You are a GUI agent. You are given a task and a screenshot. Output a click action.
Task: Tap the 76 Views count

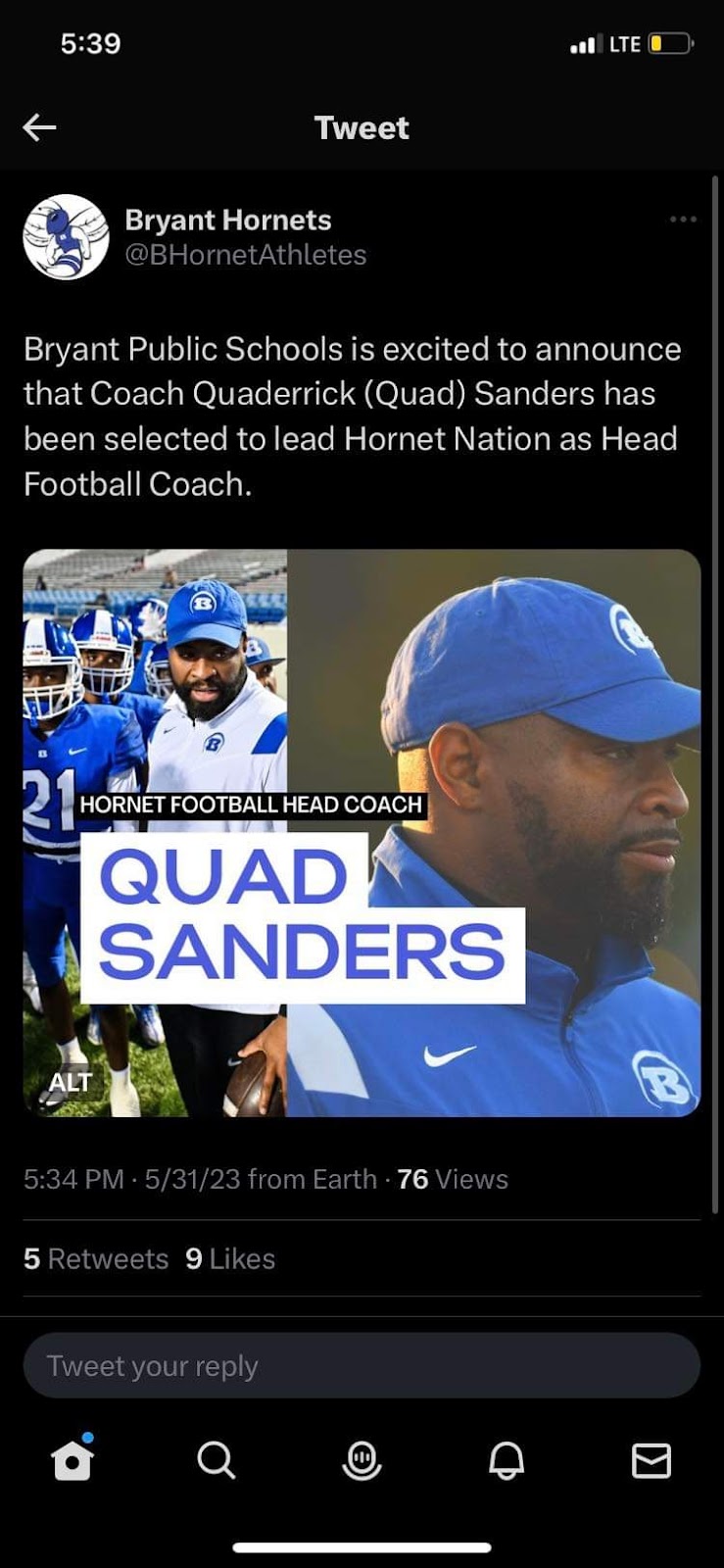point(453,1179)
